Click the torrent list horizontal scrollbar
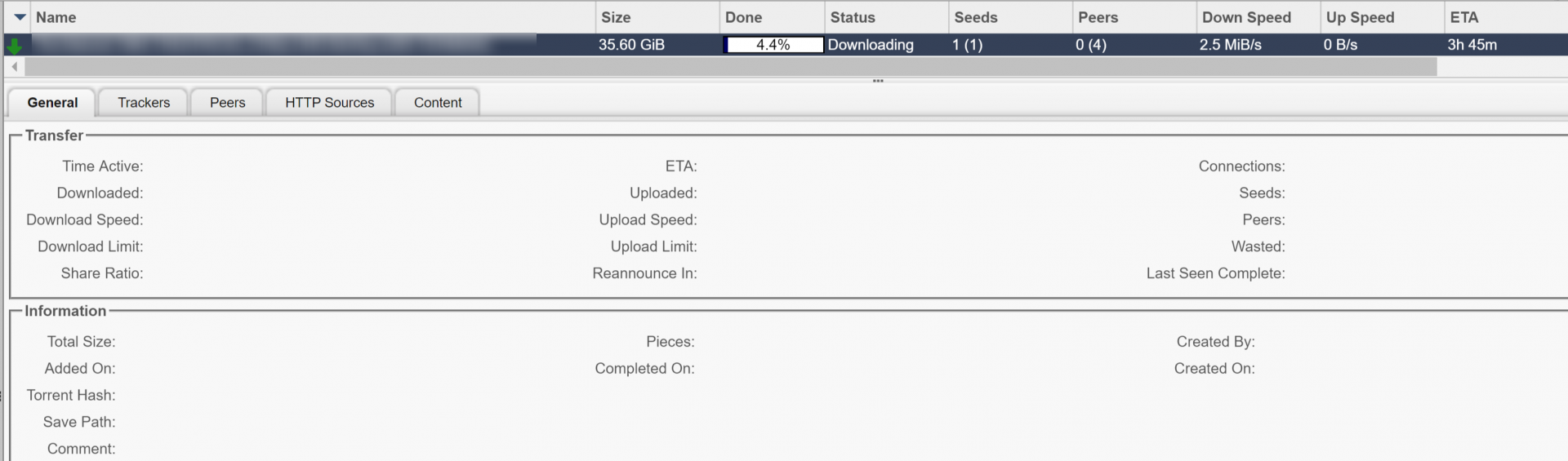Image resolution: width=1568 pixels, height=461 pixels. pyautogui.click(x=731, y=66)
